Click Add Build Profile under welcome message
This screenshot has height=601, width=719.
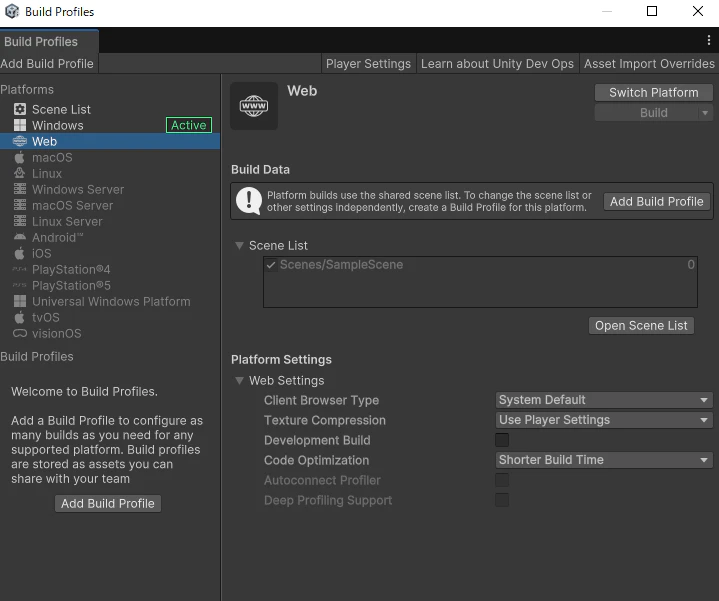pyautogui.click(x=108, y=503)
